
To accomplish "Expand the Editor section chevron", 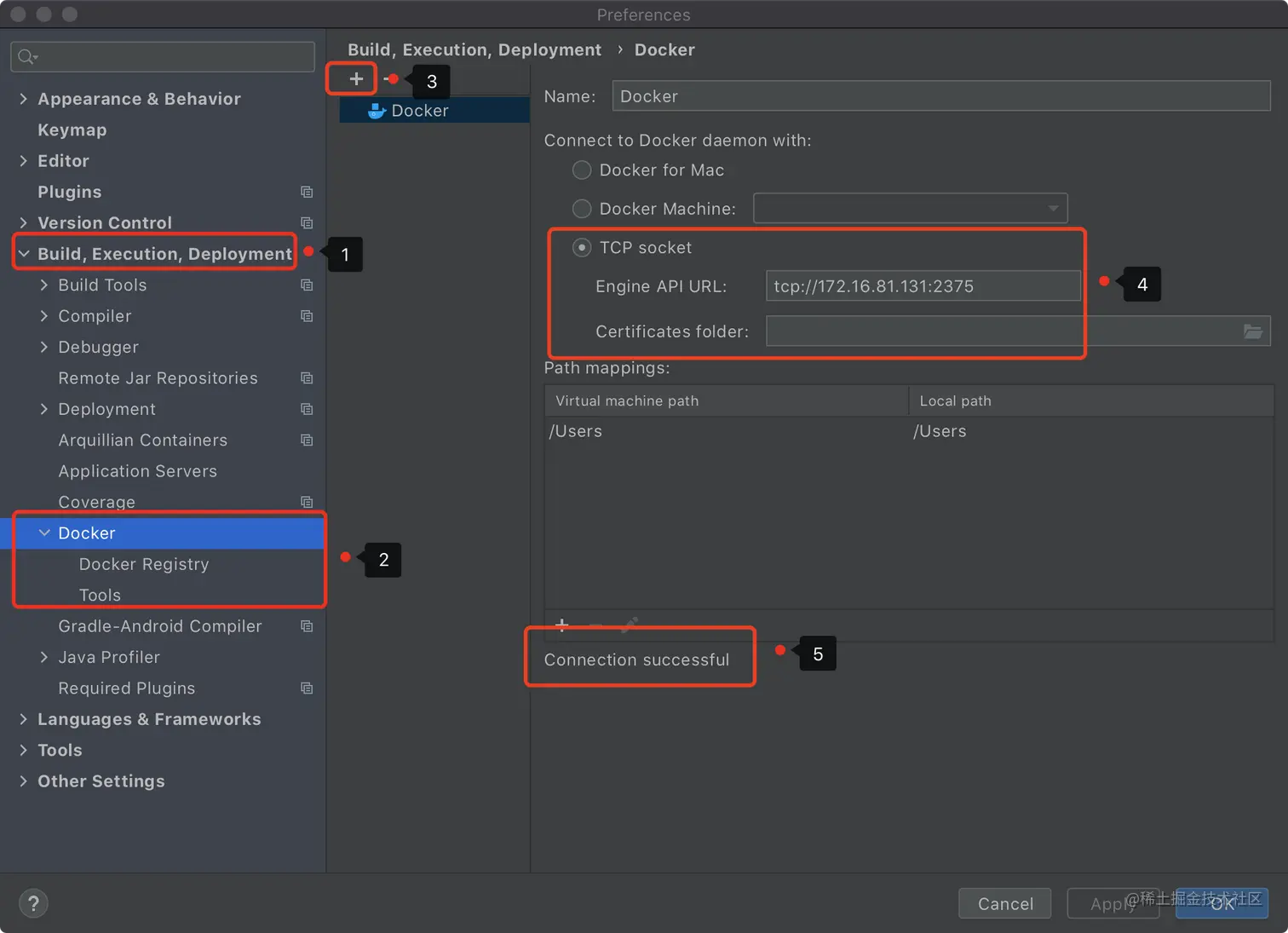I will 23,161.
